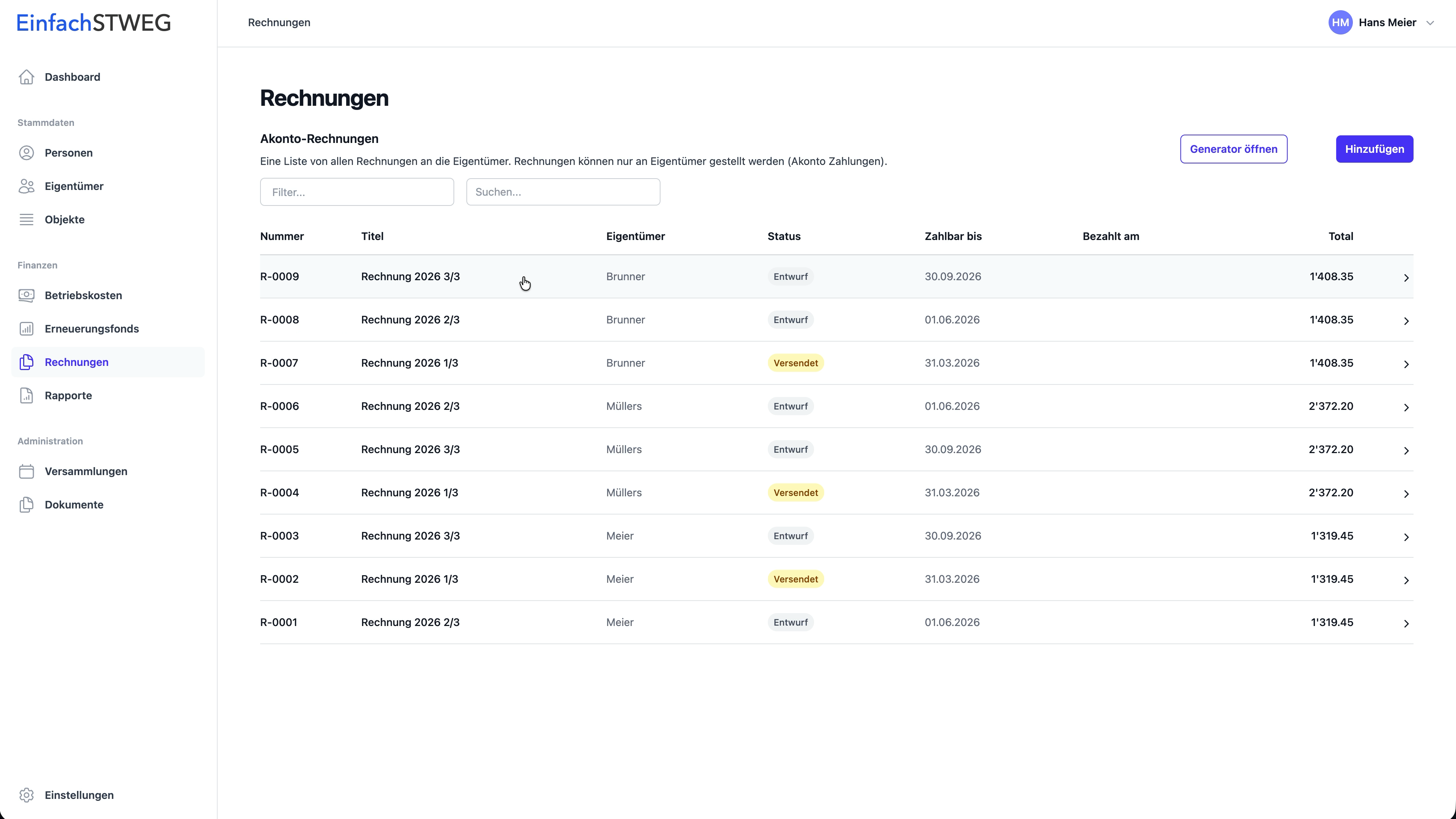Click the Objekte list icon
The image size is (1456, 819).
pos(27,219)
